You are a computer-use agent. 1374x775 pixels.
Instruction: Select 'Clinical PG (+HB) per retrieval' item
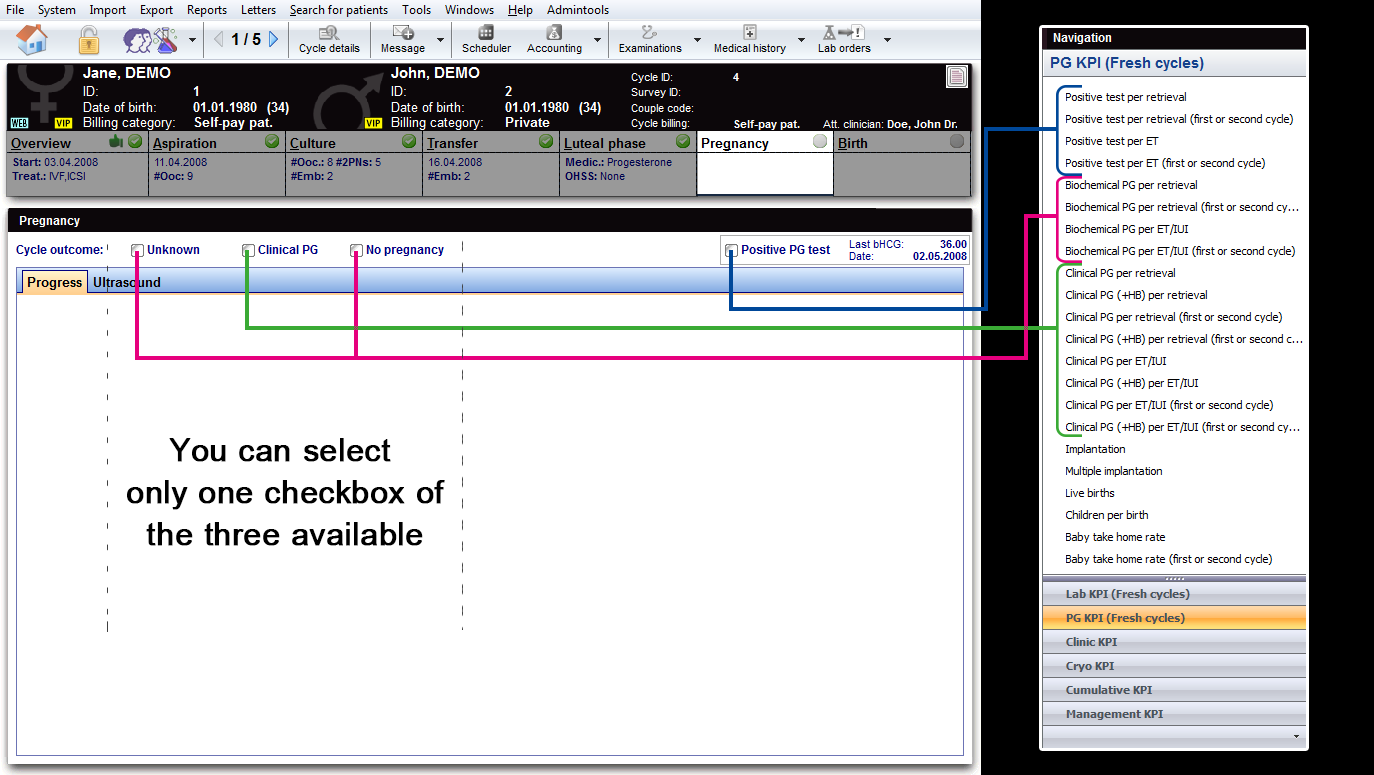coord(1136,295)
